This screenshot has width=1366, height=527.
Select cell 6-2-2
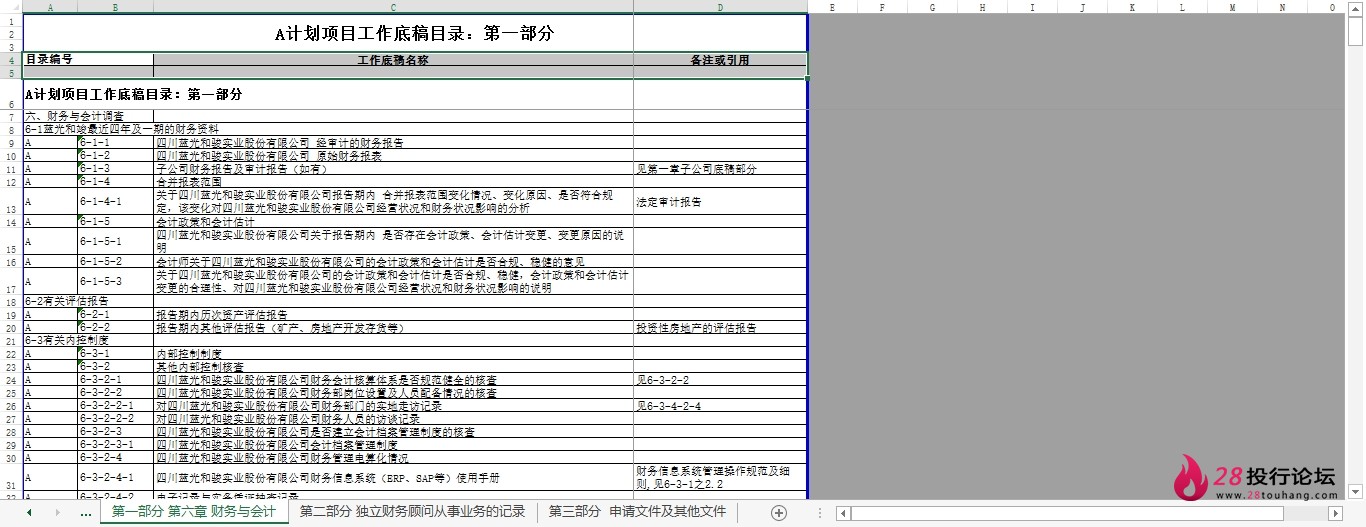(x=115, y=327)
